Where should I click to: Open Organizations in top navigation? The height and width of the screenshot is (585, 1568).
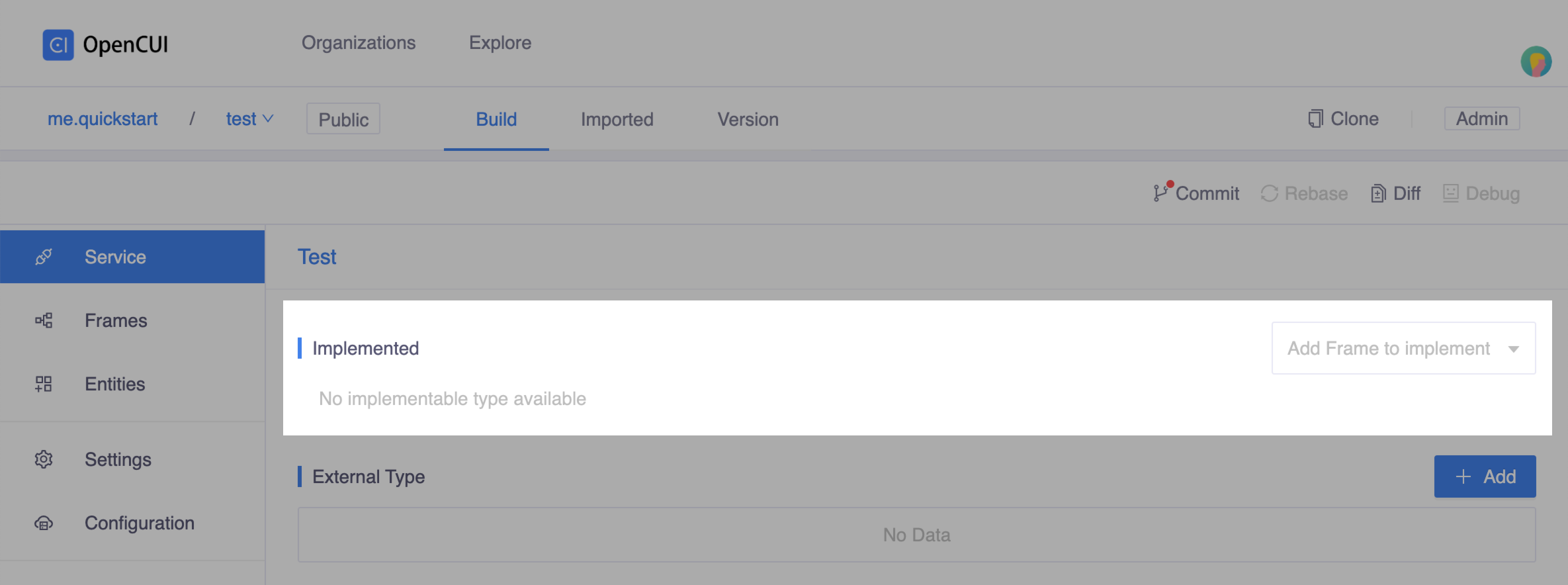click(359, 43)
